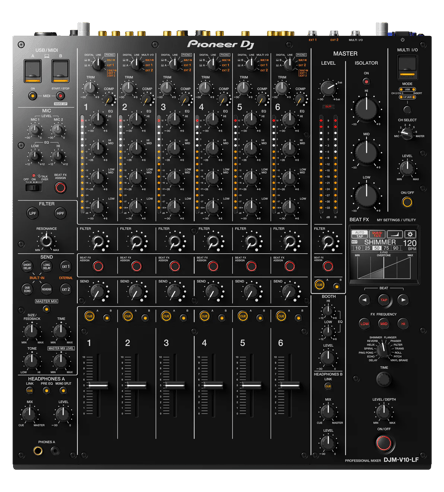Choose the Long Delay send effect
Image resolution: width=444 pixels, height=492 pixels.
pyautogui.click(x=46, y=266)
